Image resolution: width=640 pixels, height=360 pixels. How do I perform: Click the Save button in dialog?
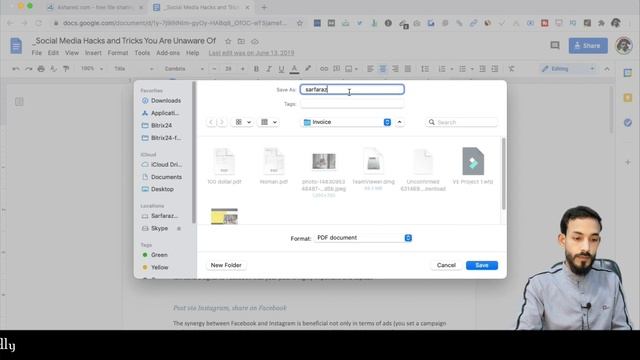point(482,265)
